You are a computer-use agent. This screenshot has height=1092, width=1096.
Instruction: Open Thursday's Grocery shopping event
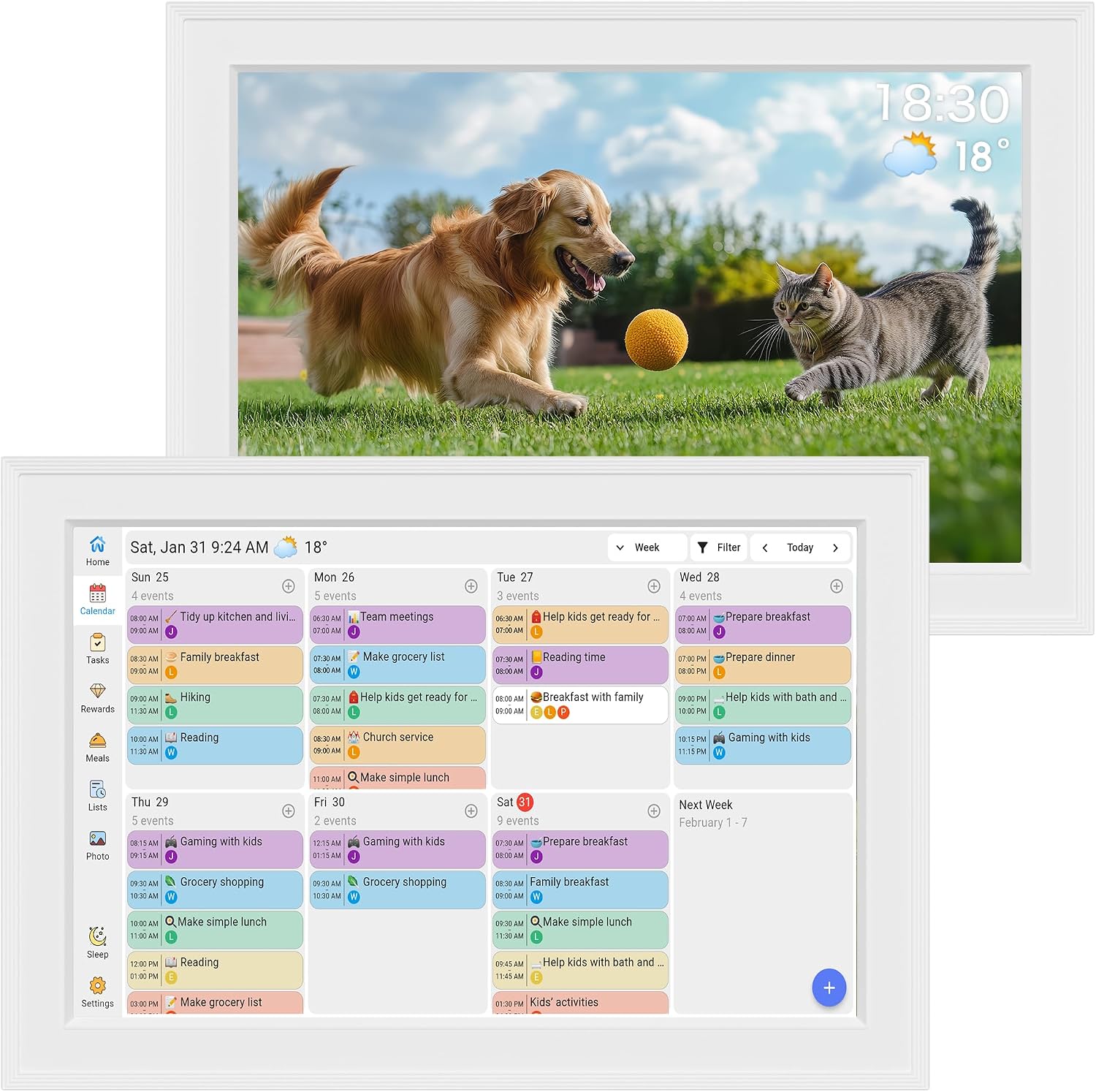(215, 890)
